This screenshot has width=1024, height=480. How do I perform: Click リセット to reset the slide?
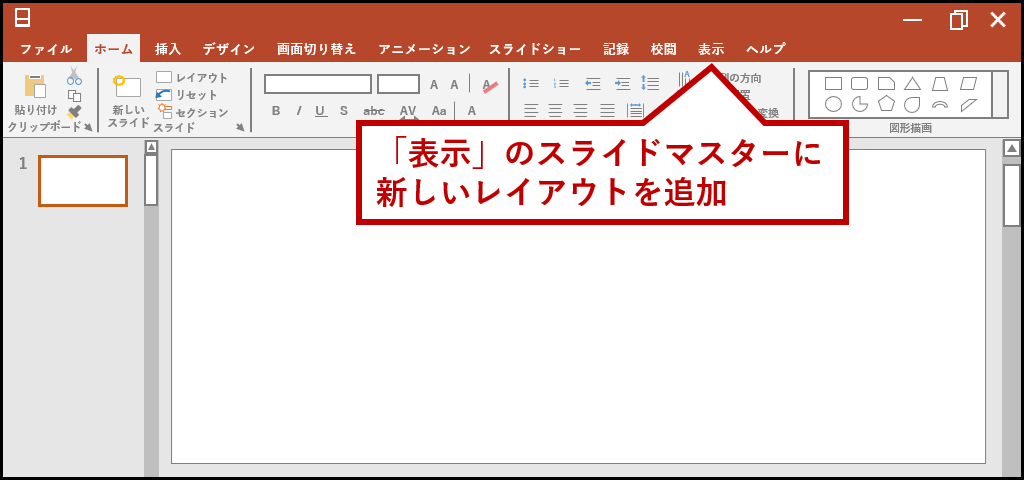point(187,95)
